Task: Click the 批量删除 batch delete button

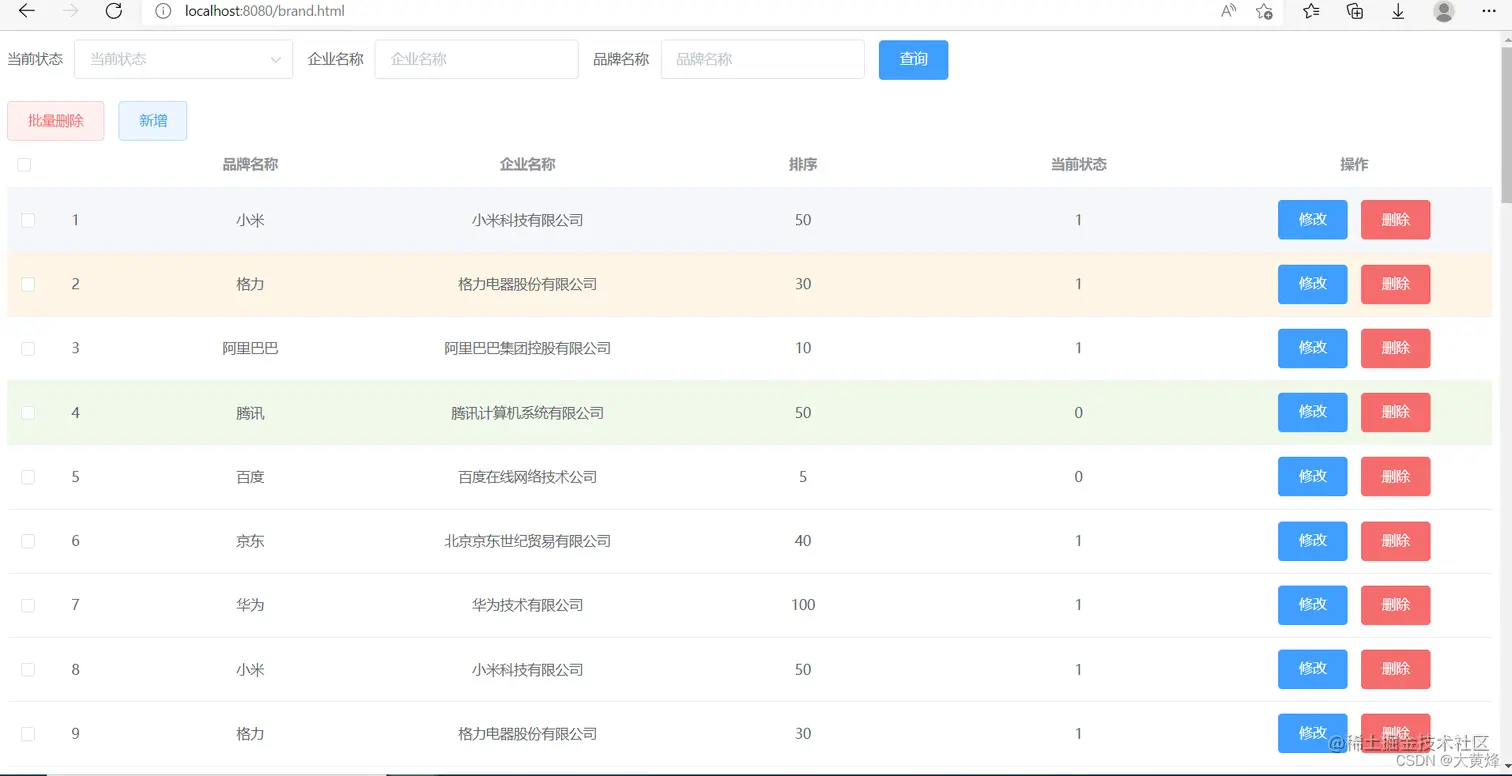Action: coord(55,120)
